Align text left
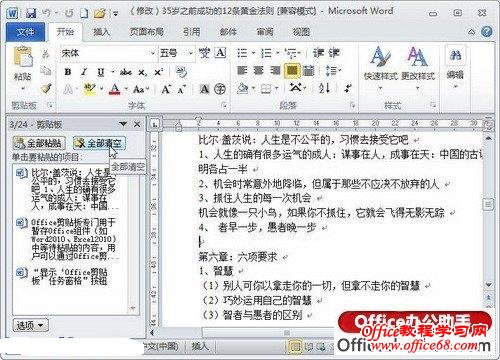Image resolution: width=500 pixels, height=360 pixels. click(242, 70)
